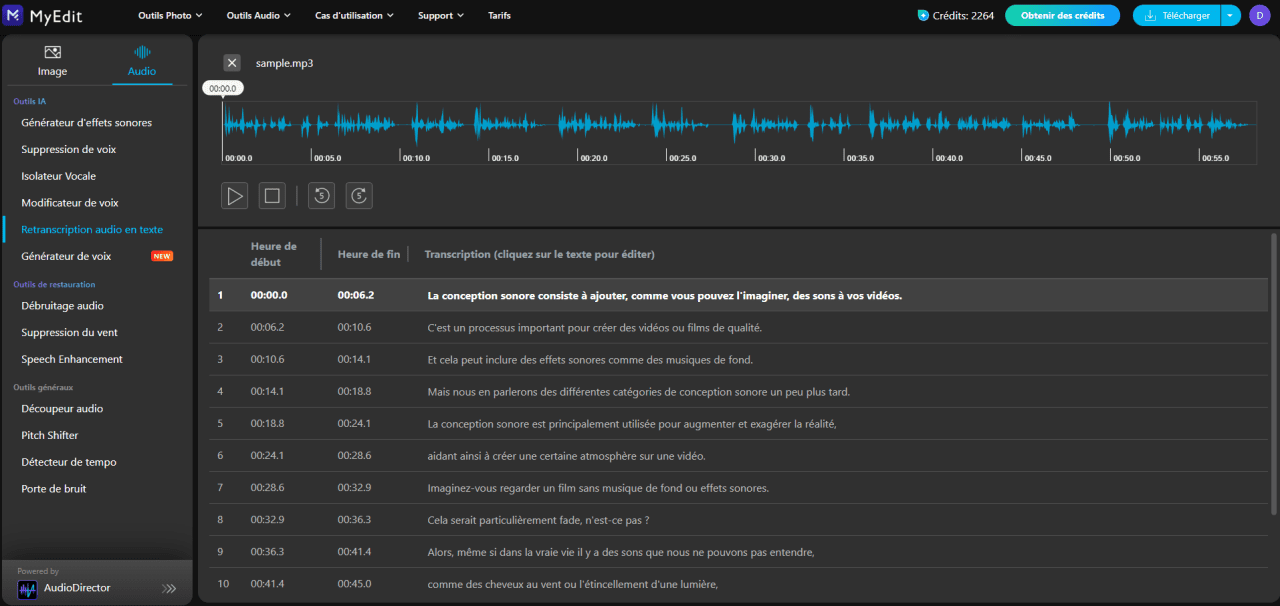Open the Support dropdown menu
Image resolution: width=1280 pixels, height=606 pixels.
coord(441,15)
